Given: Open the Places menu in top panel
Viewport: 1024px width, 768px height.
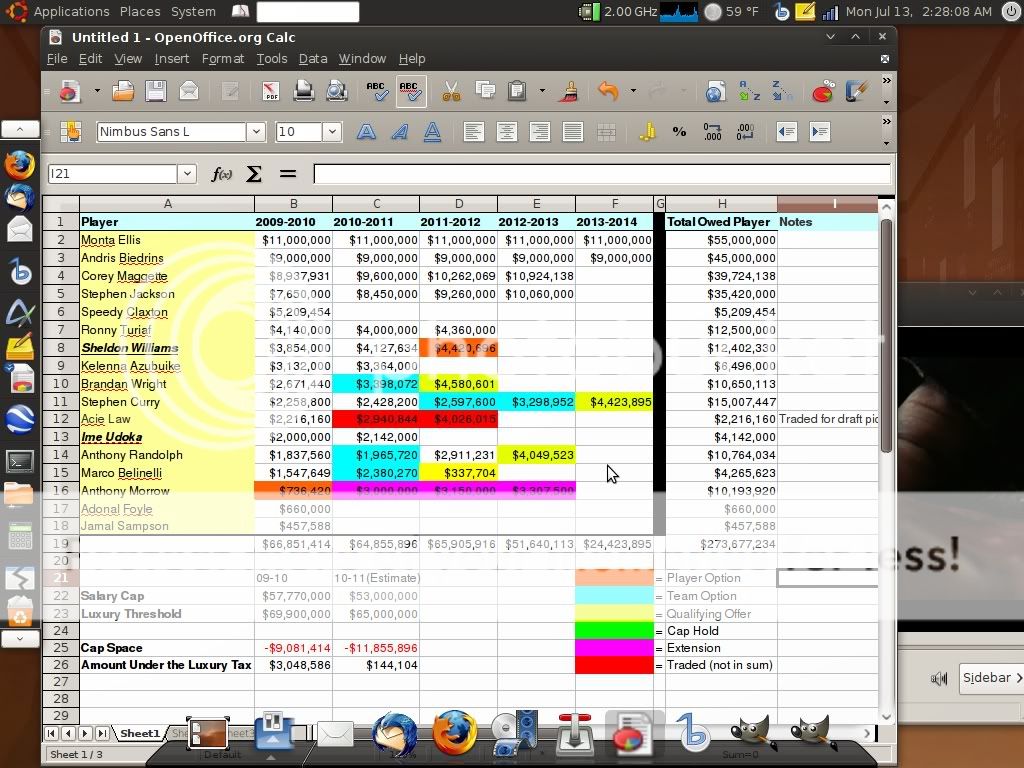Looking at the screenshot, I should pos(140,11).
